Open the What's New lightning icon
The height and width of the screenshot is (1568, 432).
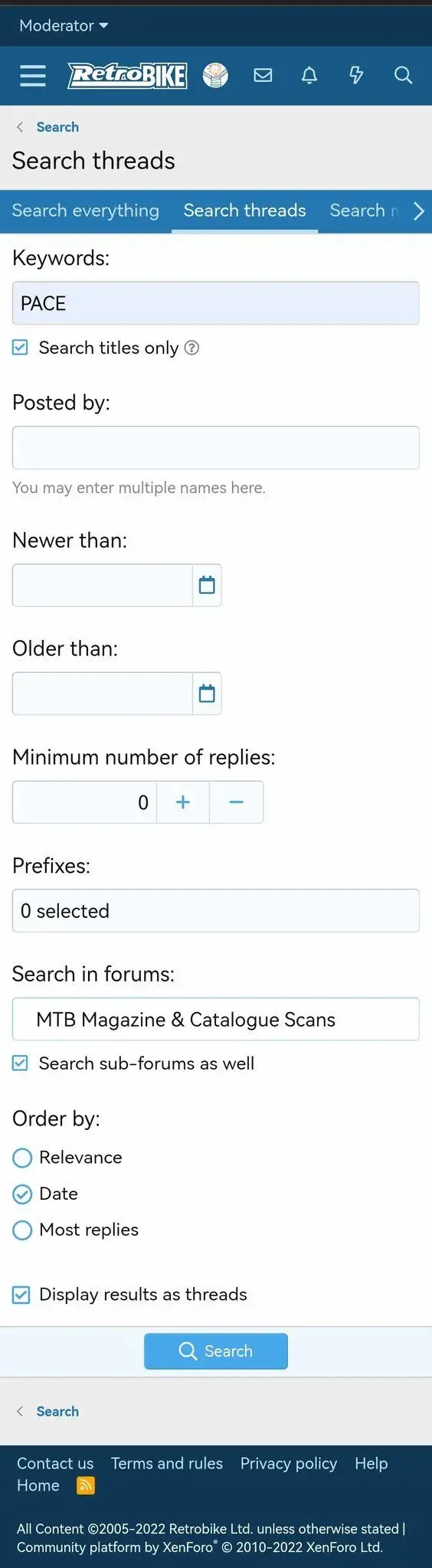click(356, 75)
